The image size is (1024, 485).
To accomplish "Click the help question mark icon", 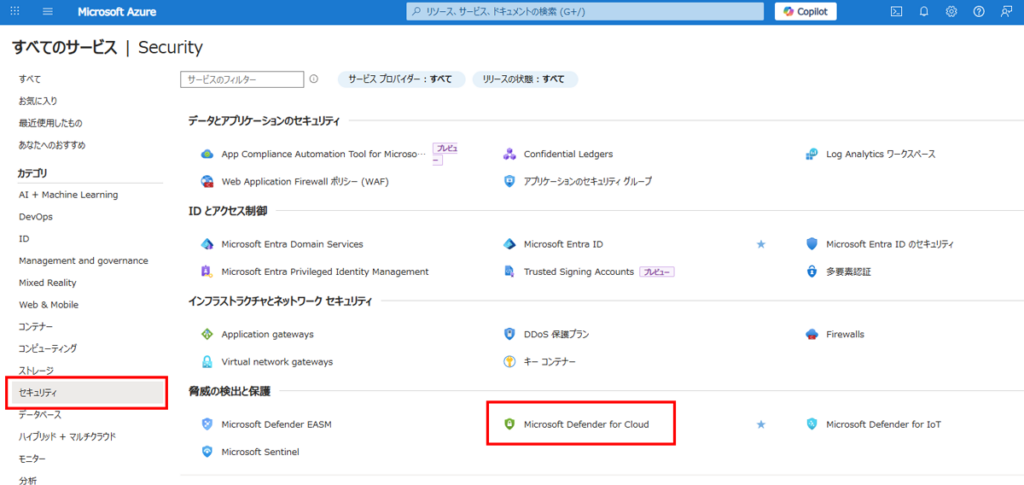I will [x=978, y=11].
